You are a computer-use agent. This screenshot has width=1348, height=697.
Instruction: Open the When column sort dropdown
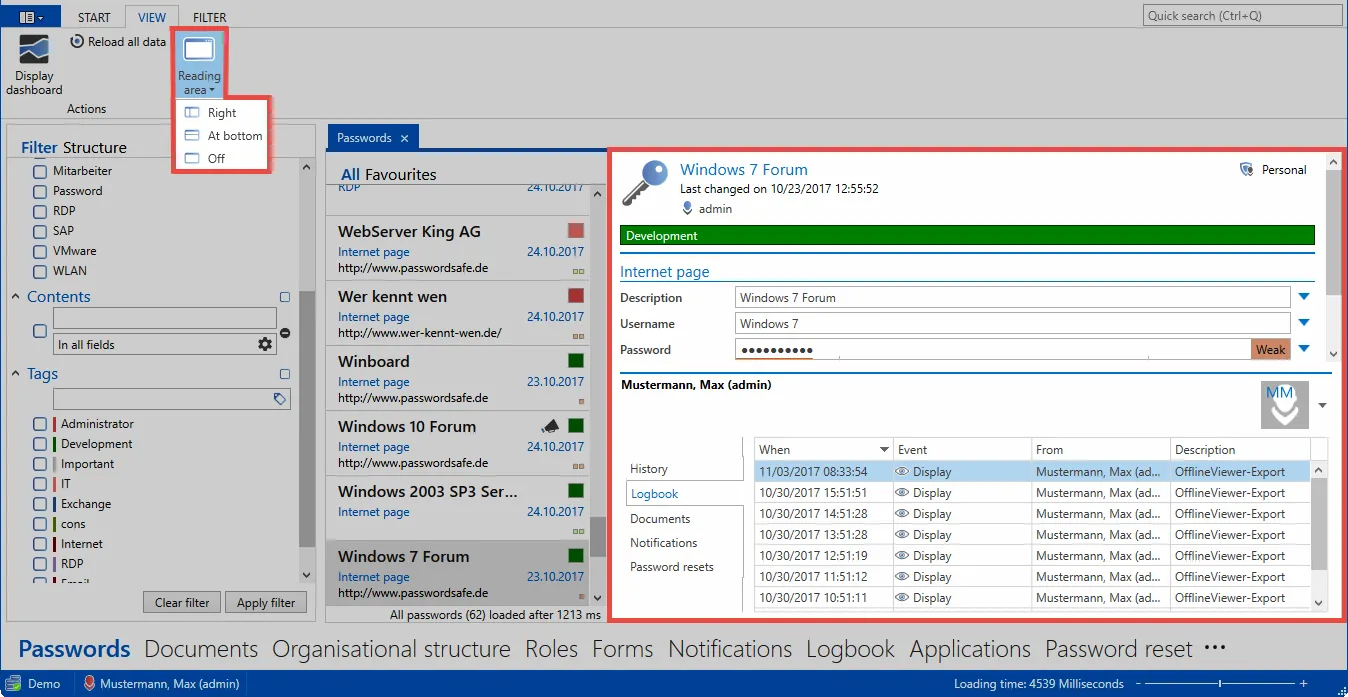883,450
